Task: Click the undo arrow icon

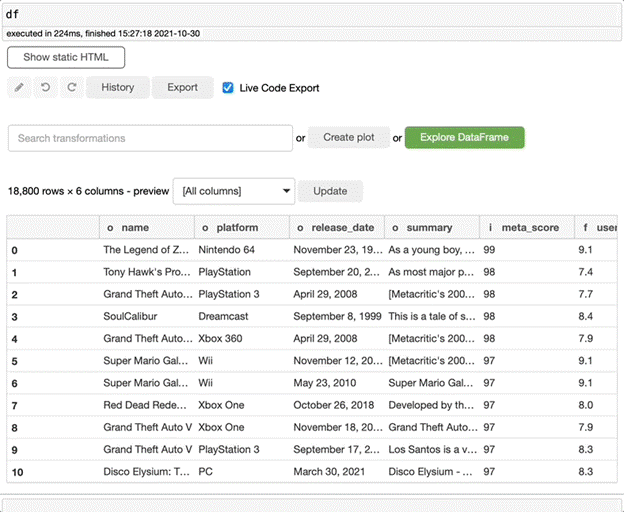Action: (x=46, y=88)
